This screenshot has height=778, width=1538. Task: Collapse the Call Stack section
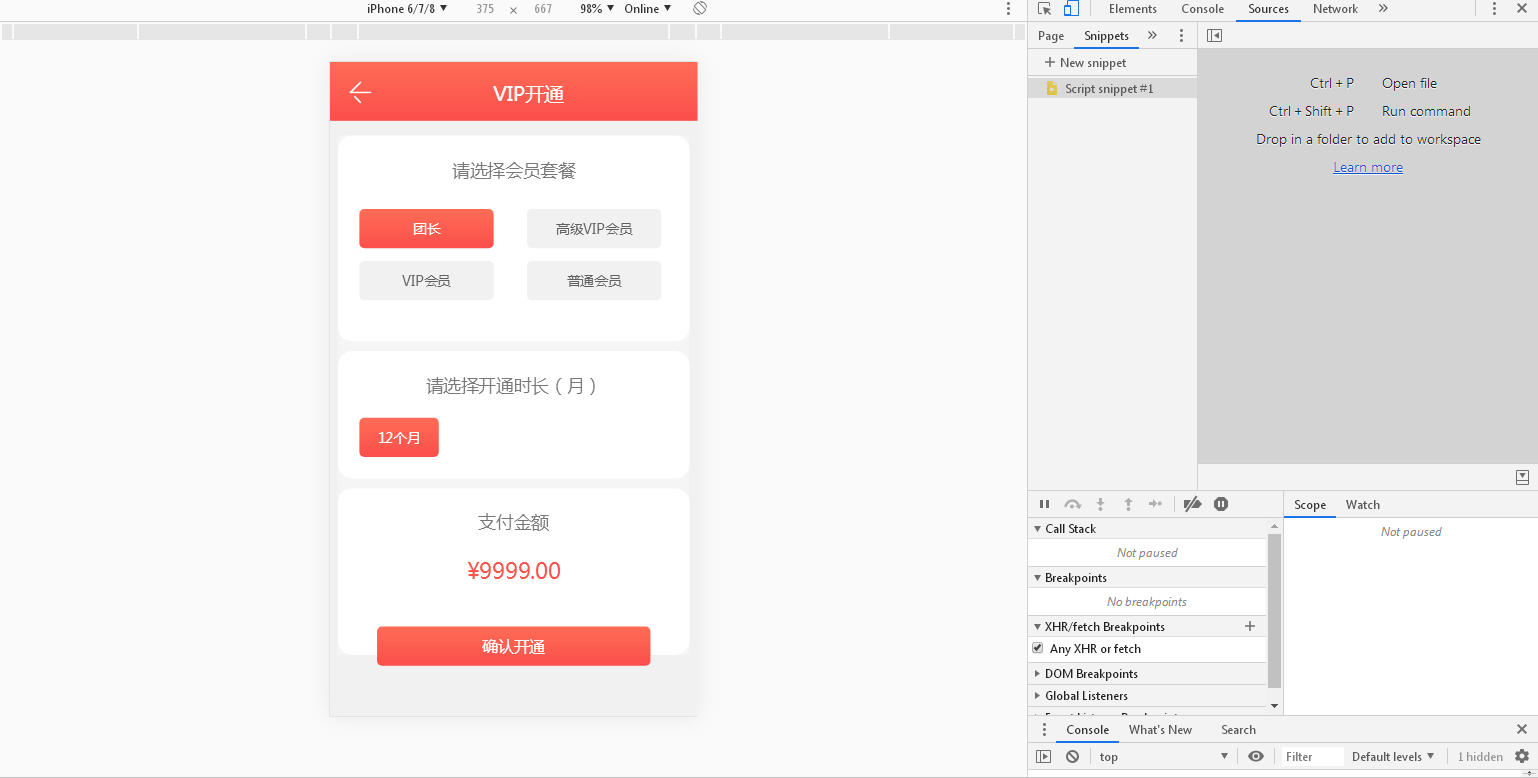pyautogui.click(x=1038, y=528)
